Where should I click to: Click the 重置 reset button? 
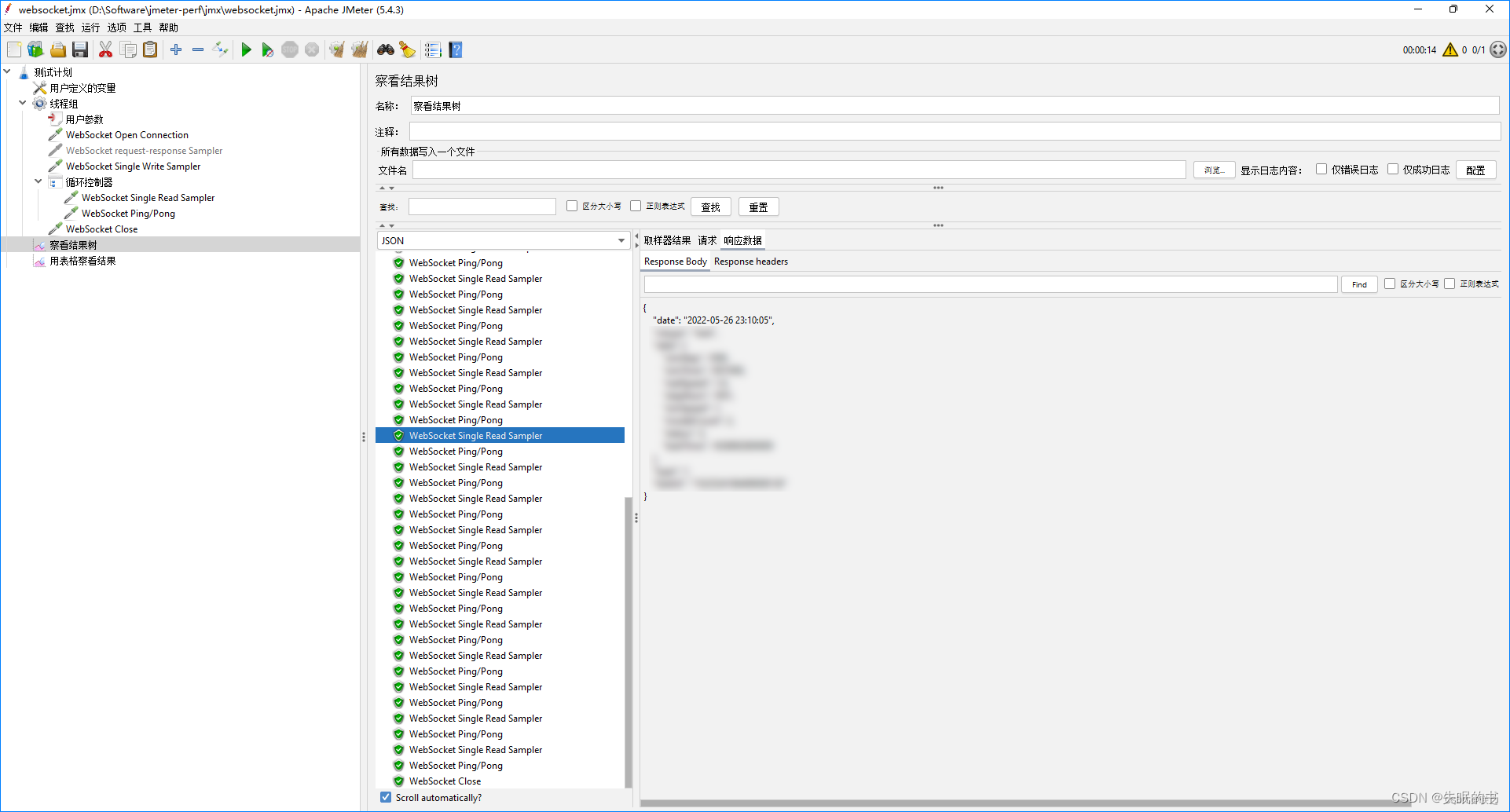tap(759, 207)
